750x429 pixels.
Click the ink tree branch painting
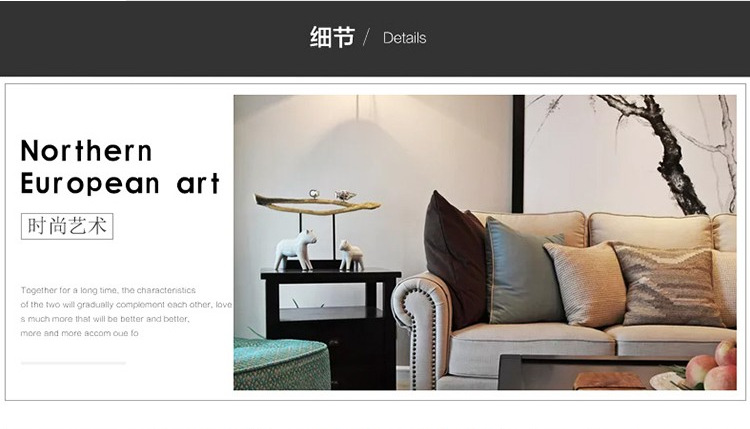pos(630,154)
